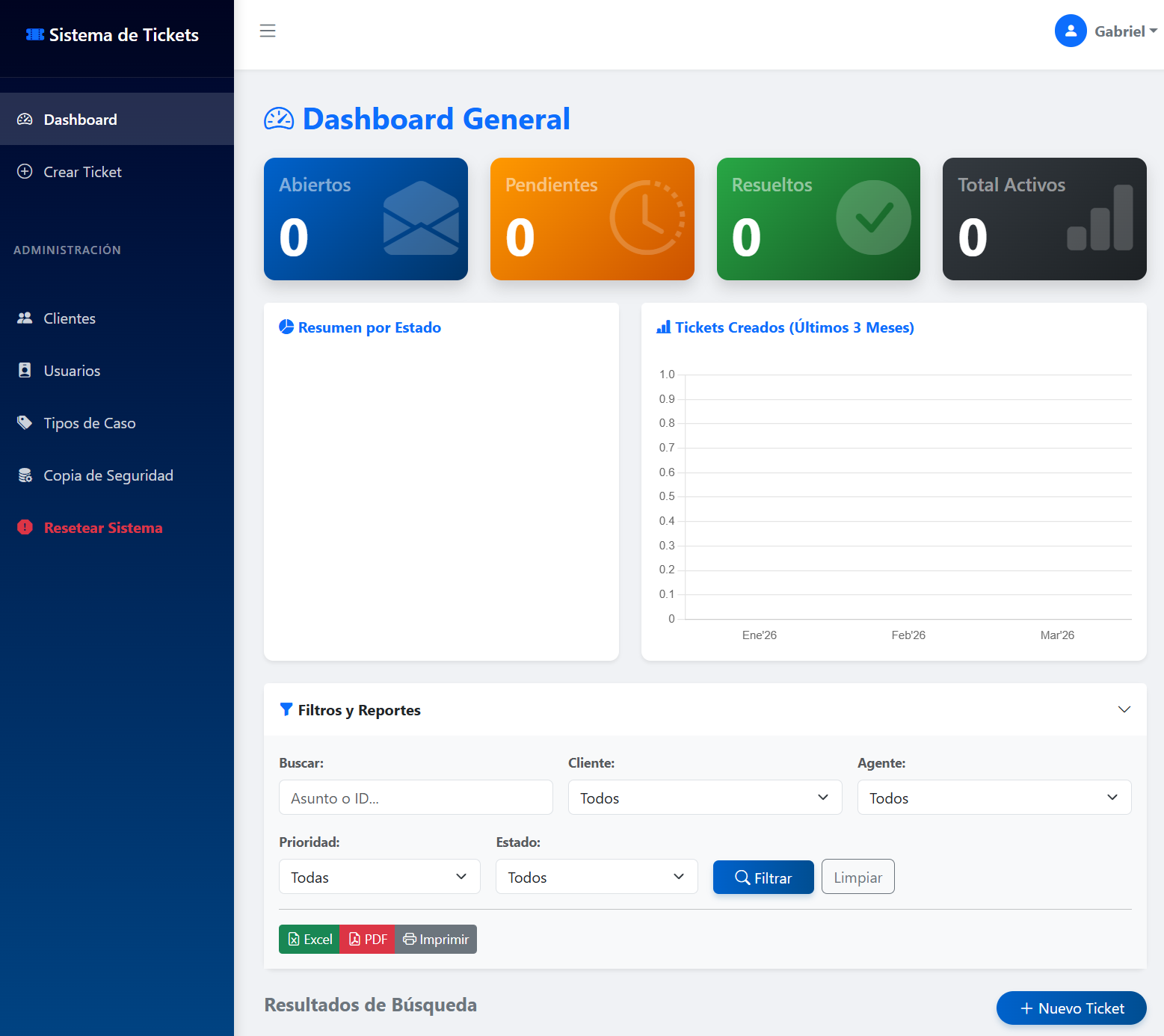Click the clock icon on Pendientes card

[x=647, y=218]
